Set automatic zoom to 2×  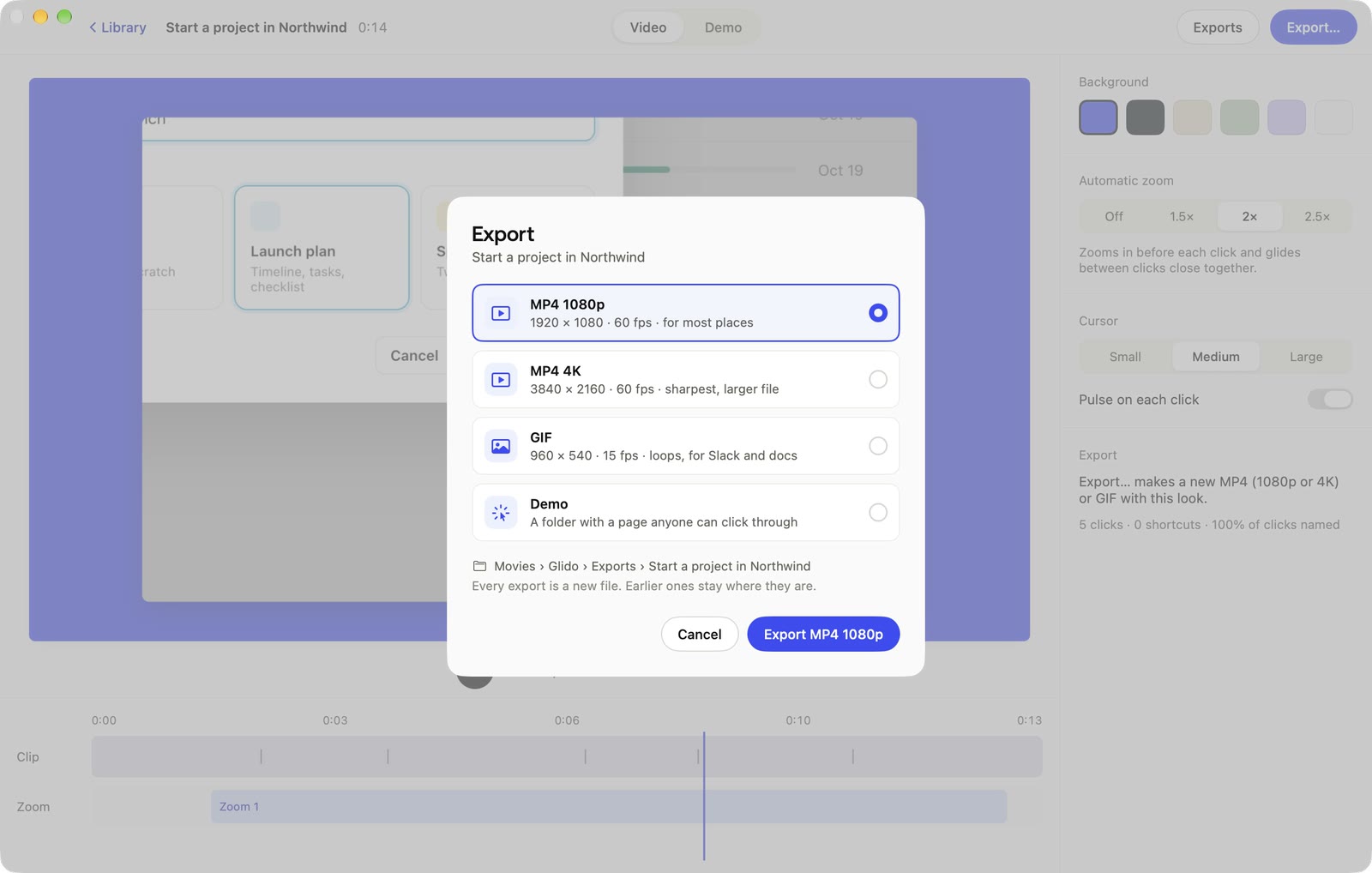1249,216
